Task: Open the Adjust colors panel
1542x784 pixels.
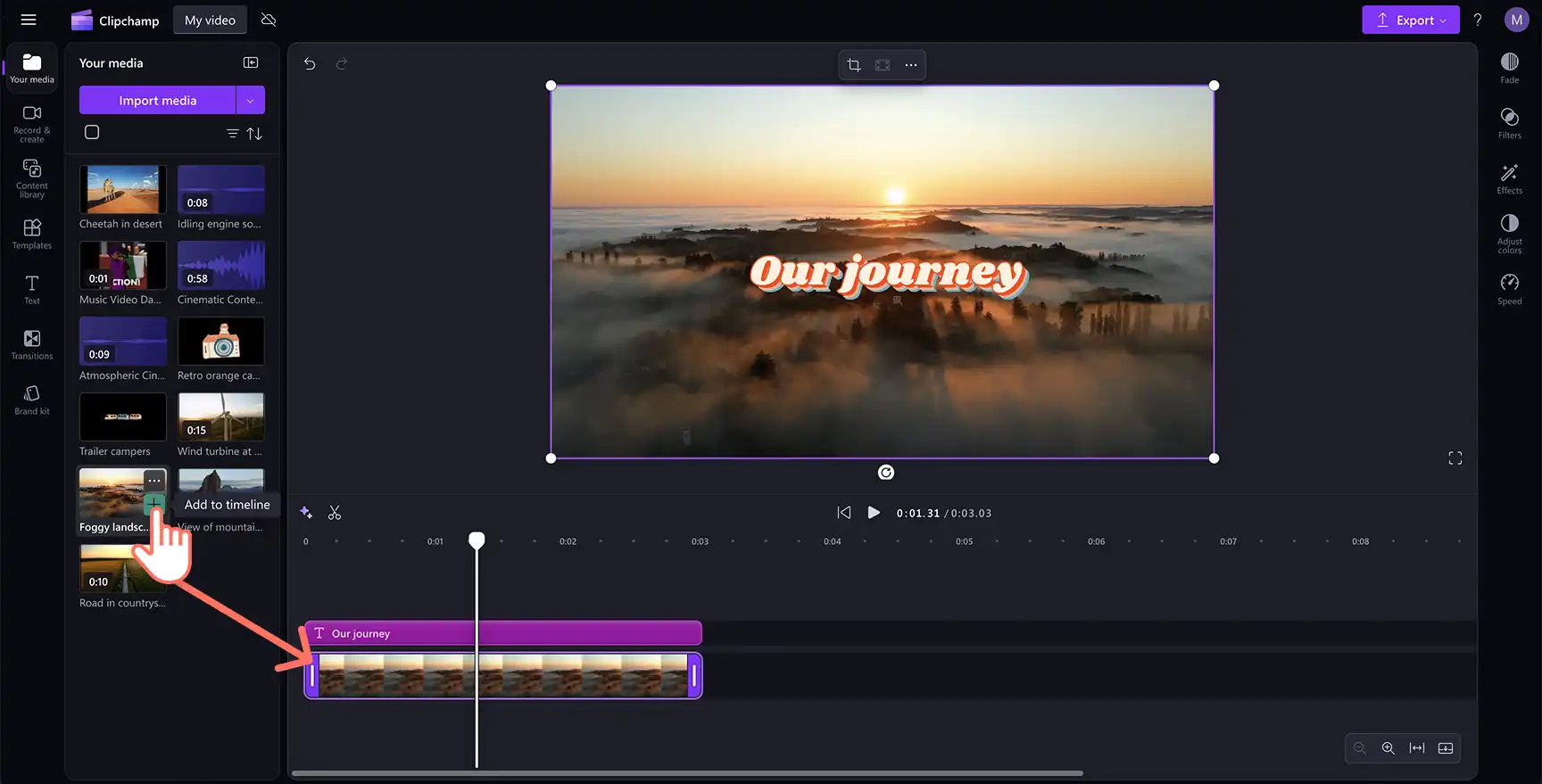Action: coord(1510,234)
